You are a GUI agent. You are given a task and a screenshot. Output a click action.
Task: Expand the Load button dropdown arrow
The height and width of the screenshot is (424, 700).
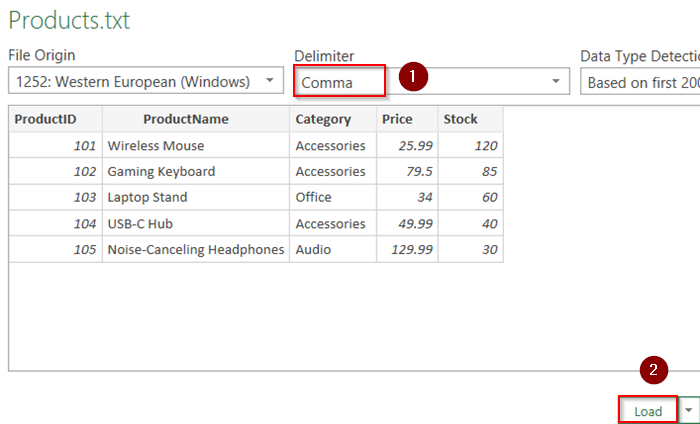pos(689,410)
